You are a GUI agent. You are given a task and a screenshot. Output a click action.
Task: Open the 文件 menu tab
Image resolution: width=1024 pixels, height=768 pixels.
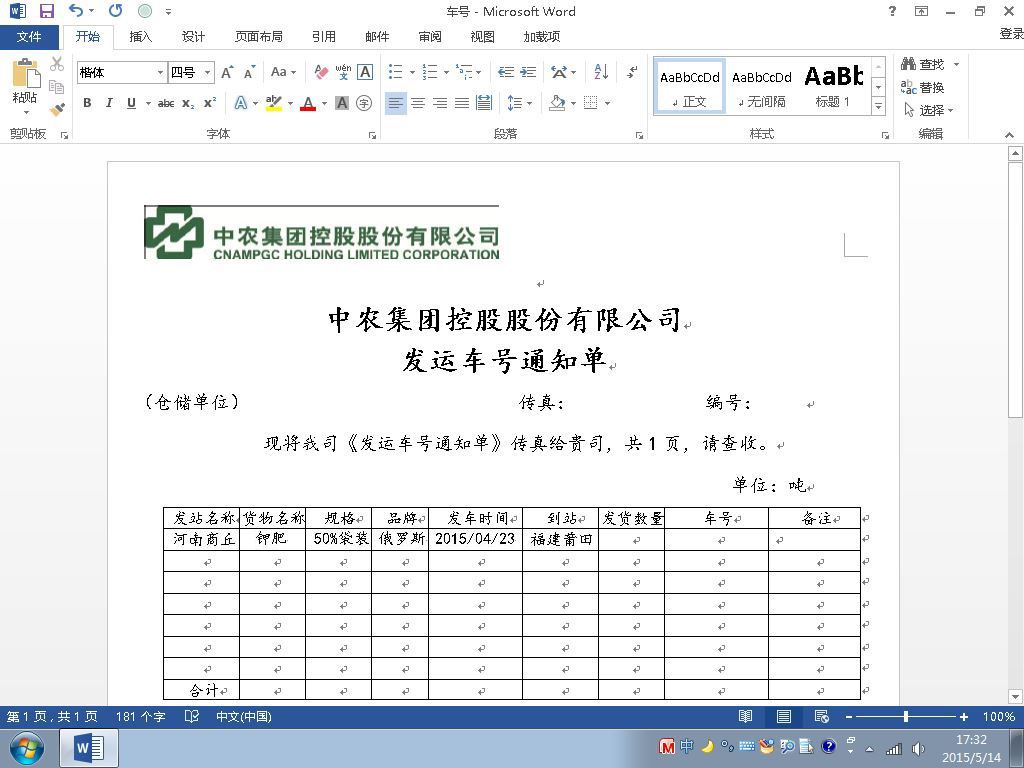point(29,37)
